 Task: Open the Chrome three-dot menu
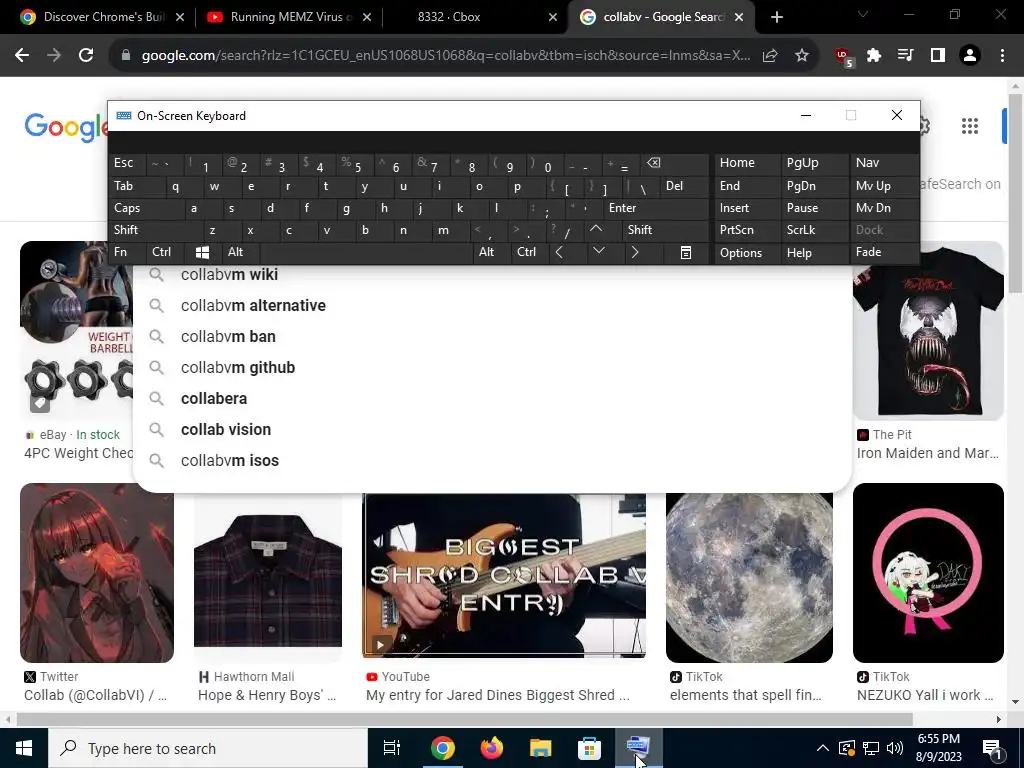pyautogui.click(x=1002, y=56)
